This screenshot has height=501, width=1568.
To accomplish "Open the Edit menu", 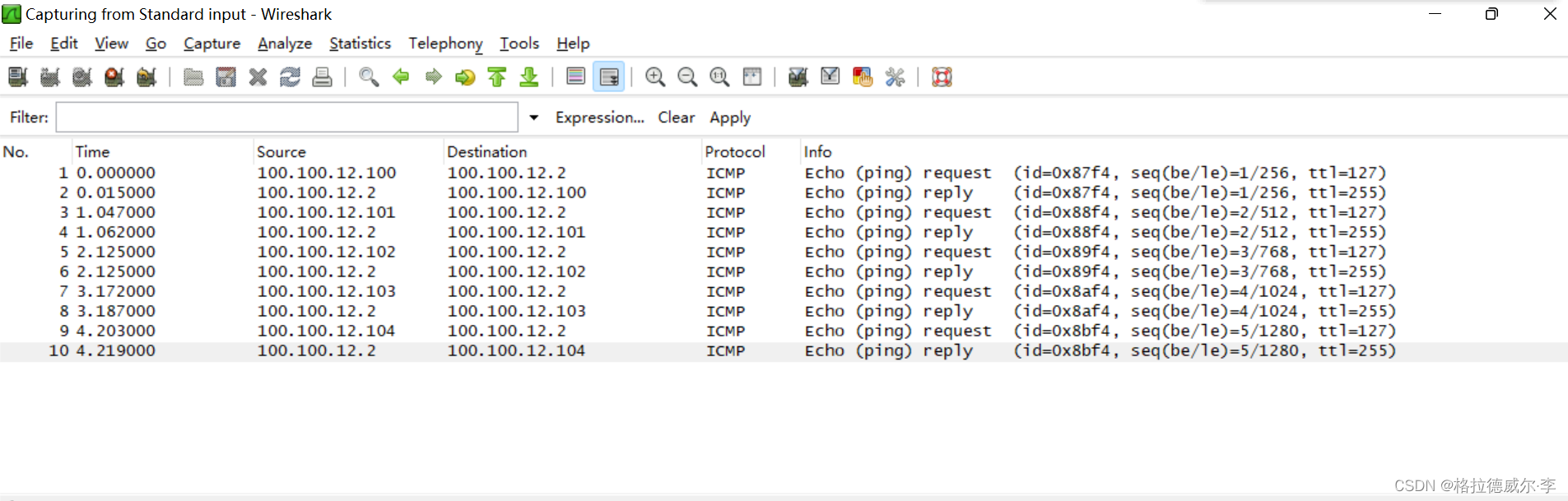I will 64,44.
